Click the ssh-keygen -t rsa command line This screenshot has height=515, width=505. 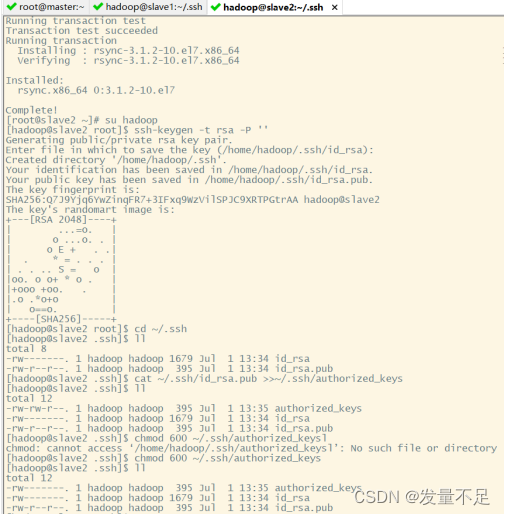(137, 130)
